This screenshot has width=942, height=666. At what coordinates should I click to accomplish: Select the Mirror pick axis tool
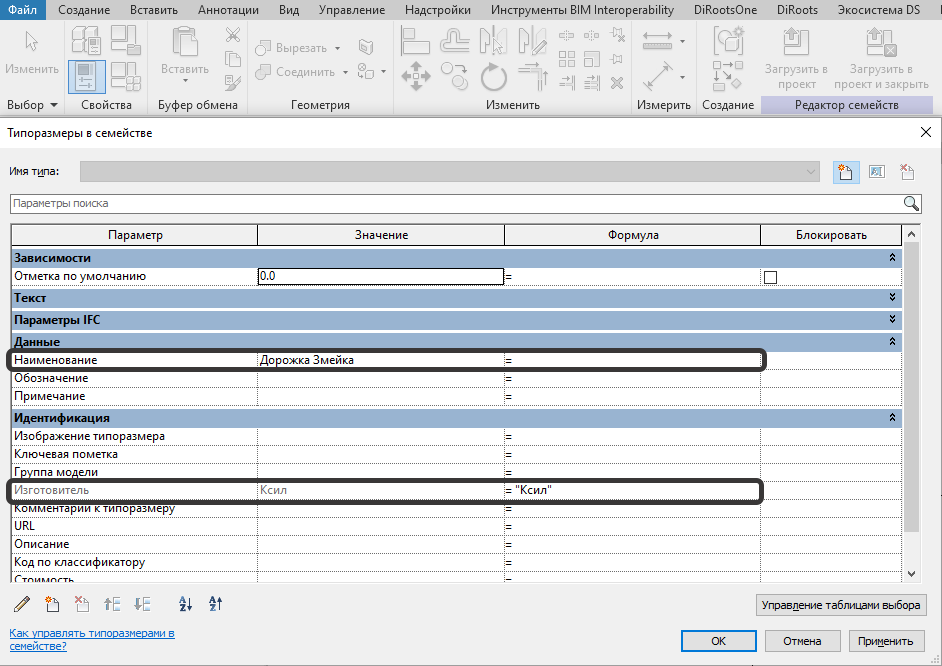(x=493, y=41)
